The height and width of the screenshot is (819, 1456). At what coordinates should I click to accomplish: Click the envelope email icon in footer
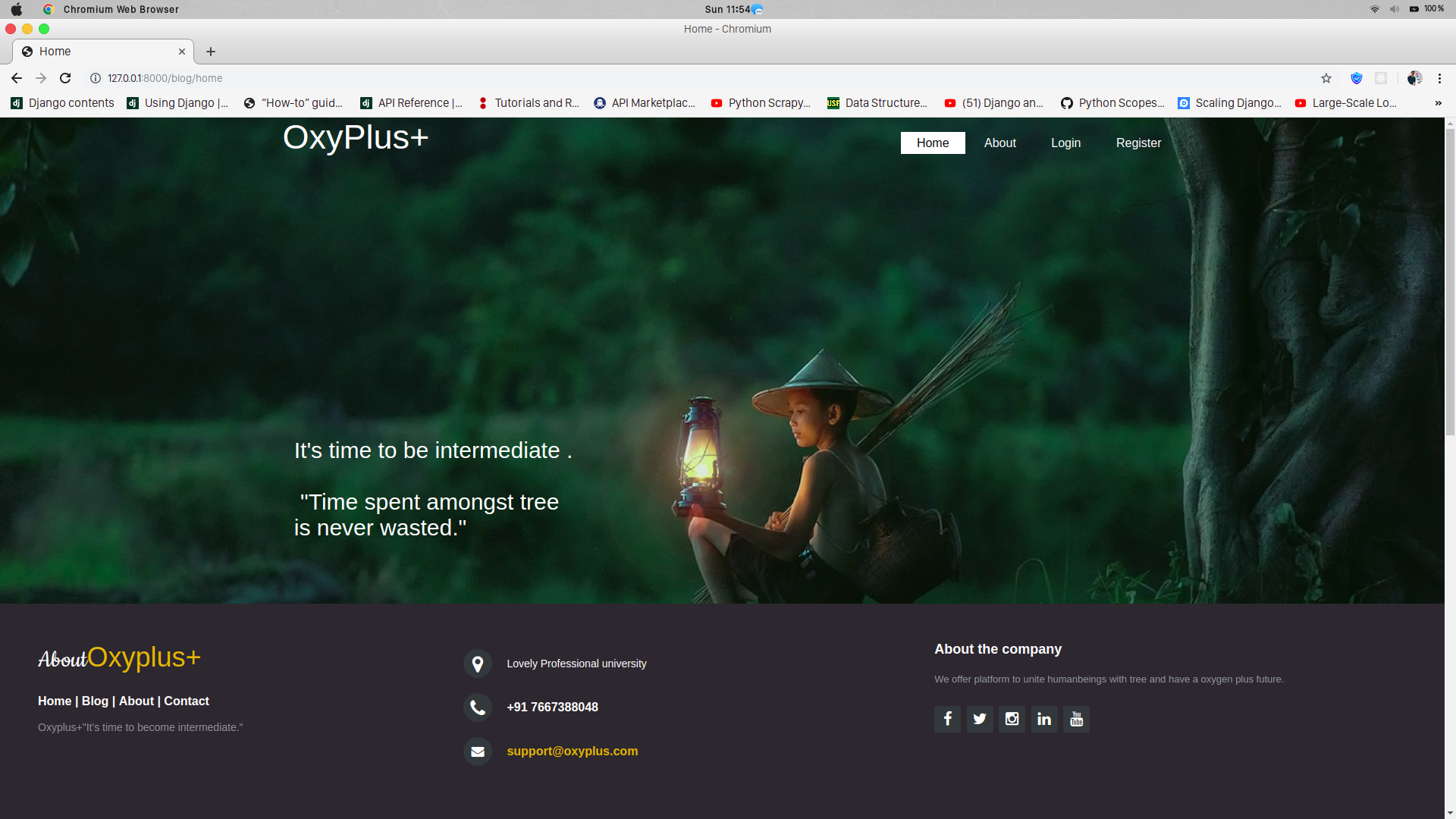tap(478, 752)
